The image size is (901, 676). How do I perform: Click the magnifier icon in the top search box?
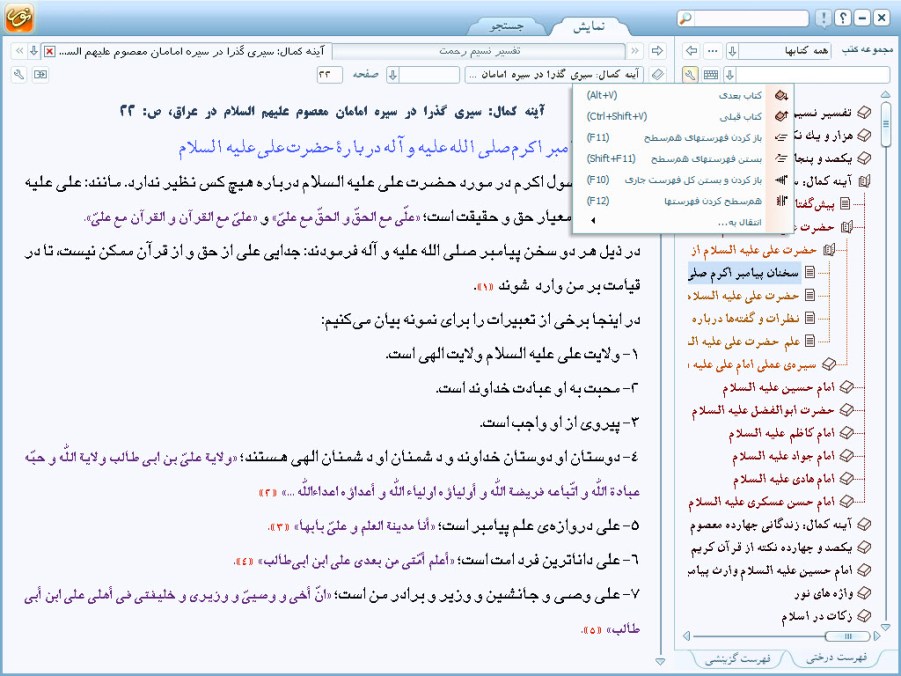click(x=686, y=18)
